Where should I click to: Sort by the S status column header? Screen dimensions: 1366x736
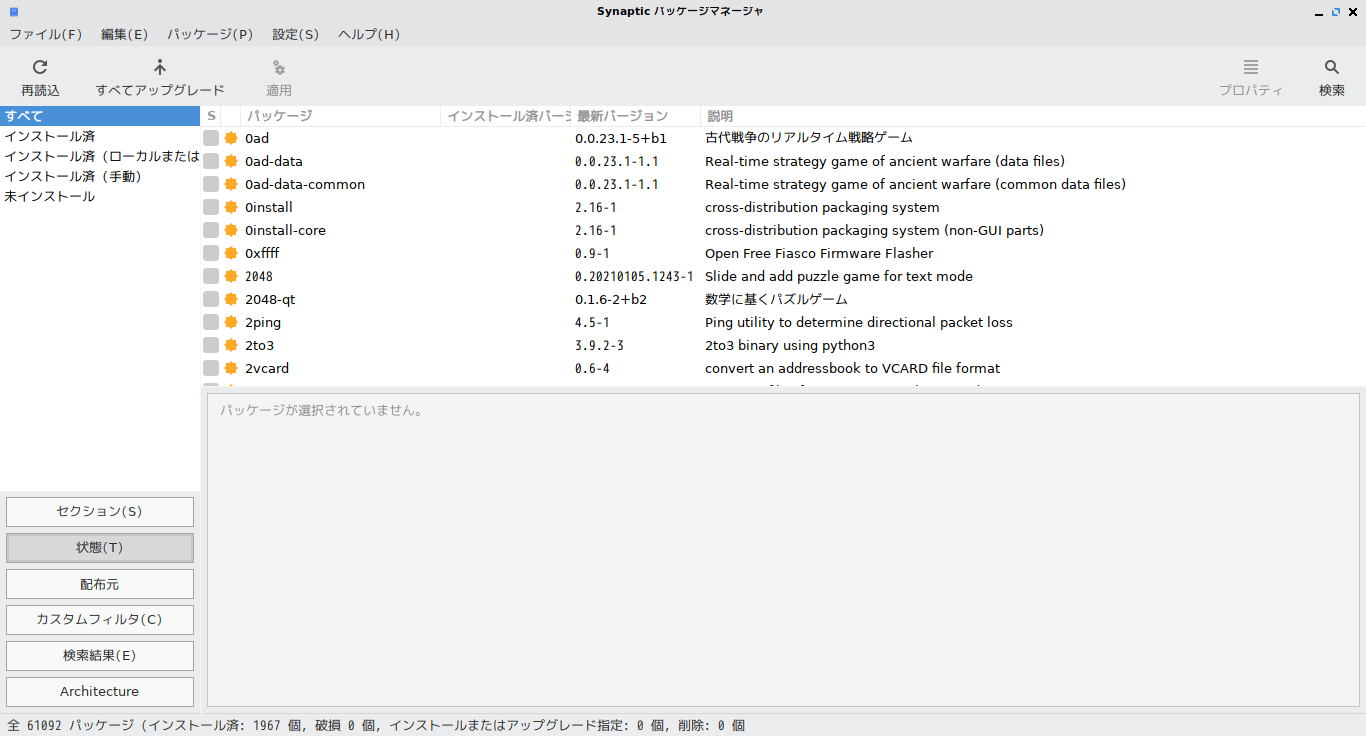[211, 116]
